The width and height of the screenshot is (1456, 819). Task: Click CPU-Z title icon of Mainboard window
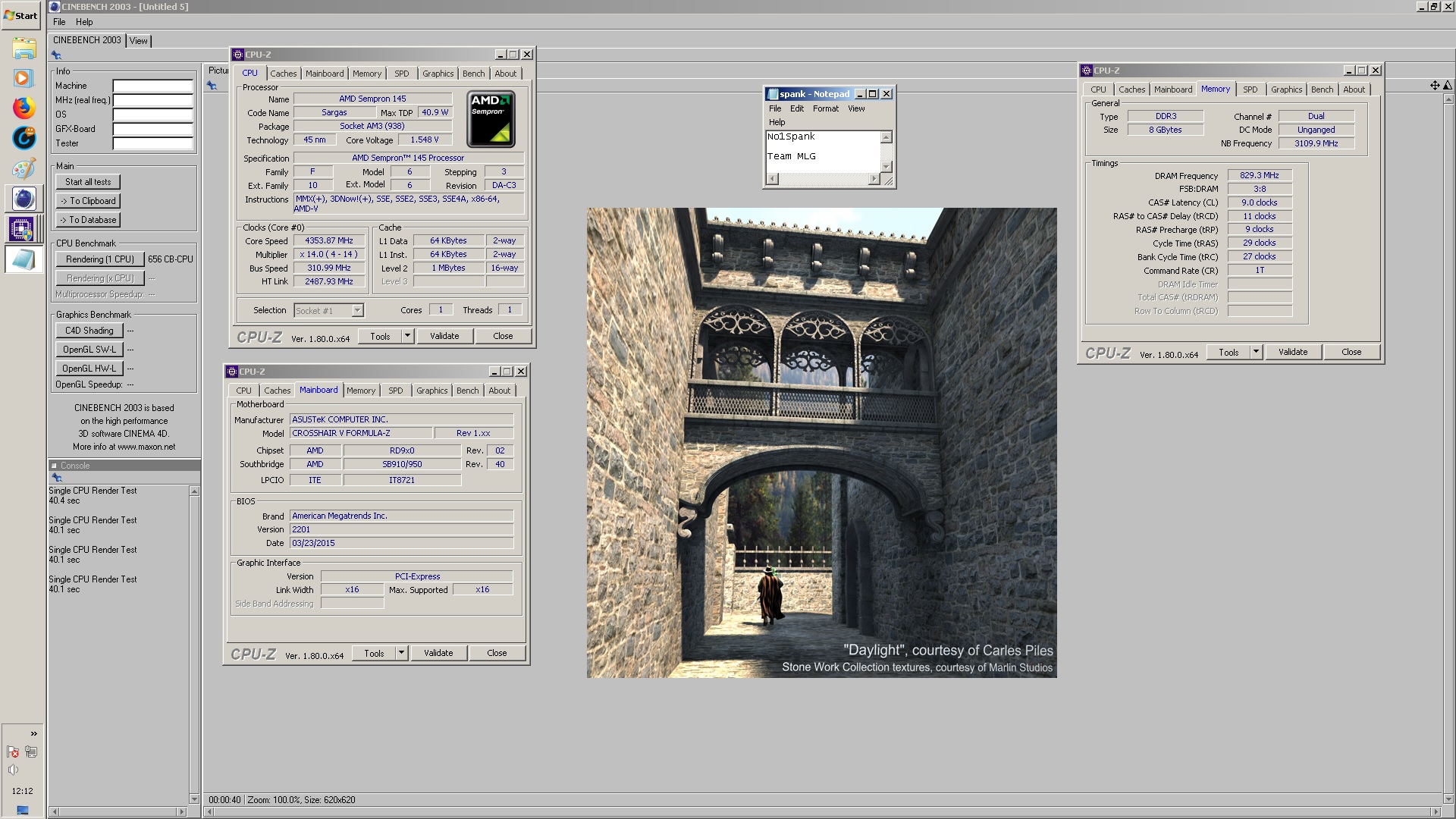[232, 372]
